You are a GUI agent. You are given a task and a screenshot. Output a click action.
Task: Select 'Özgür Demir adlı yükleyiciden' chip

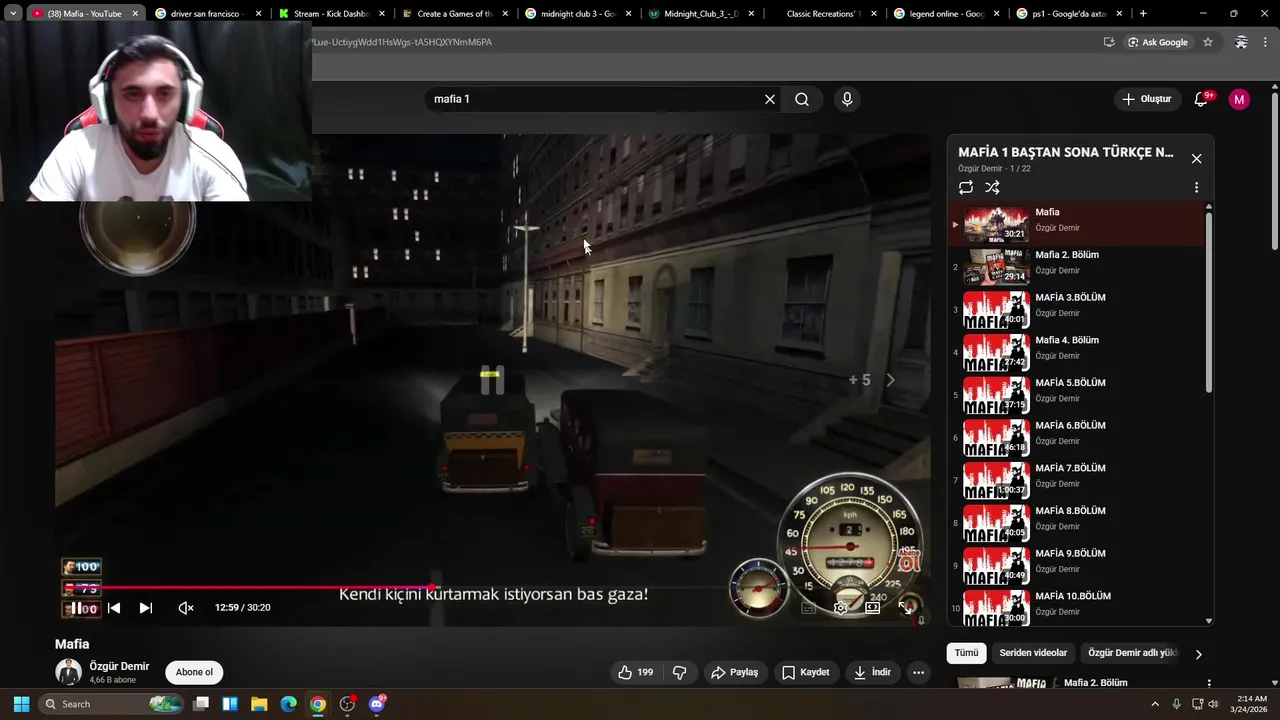tap(1133, 653)
